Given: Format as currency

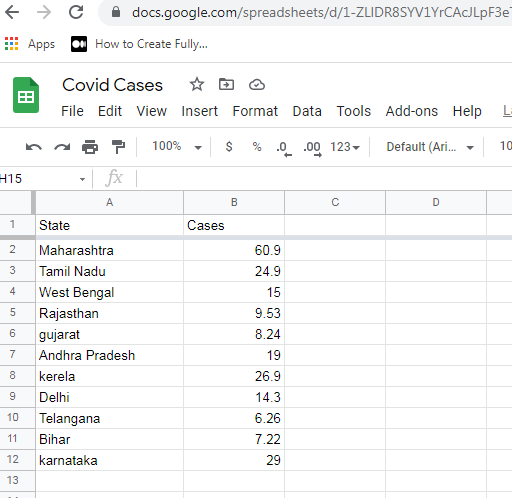Looking at the screenshot, I should coord(229,147).
